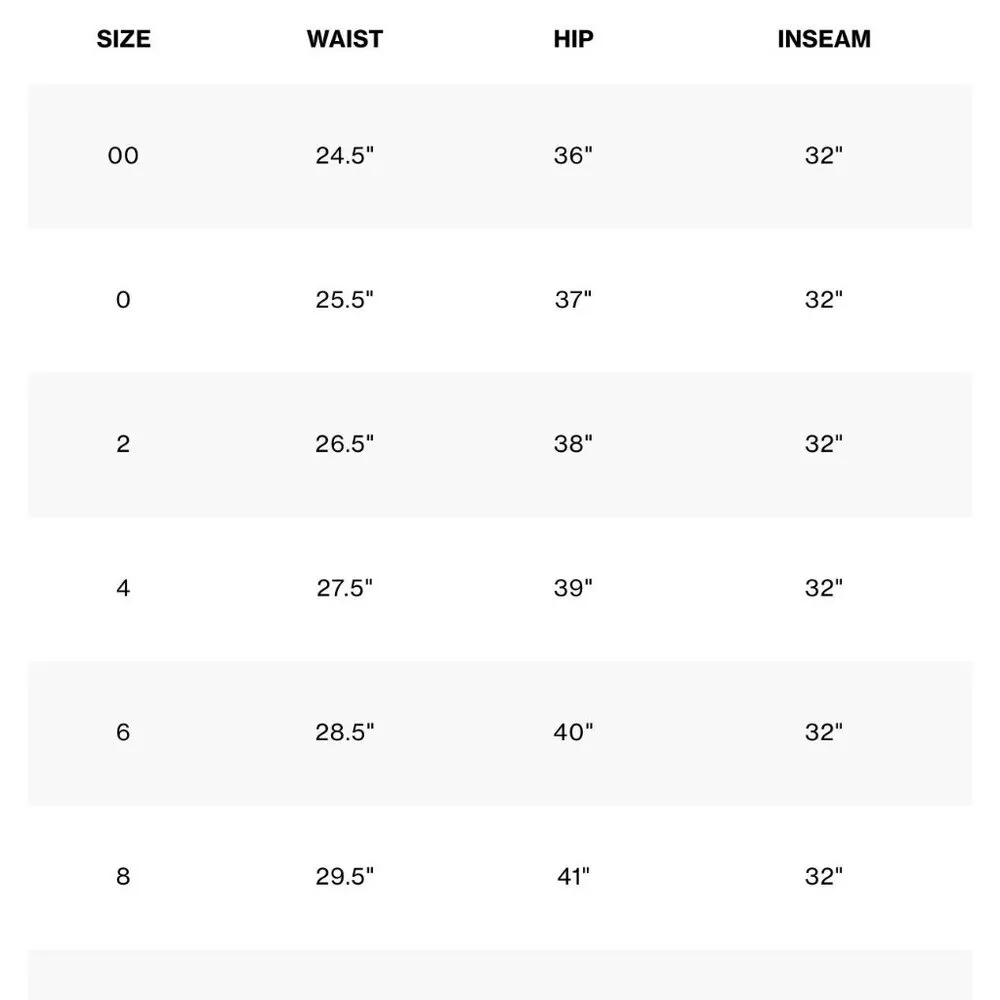Viewport: 1000px width, 1000px height.
Task: Select the 28.5" waist cell
Action: [345, 732]
